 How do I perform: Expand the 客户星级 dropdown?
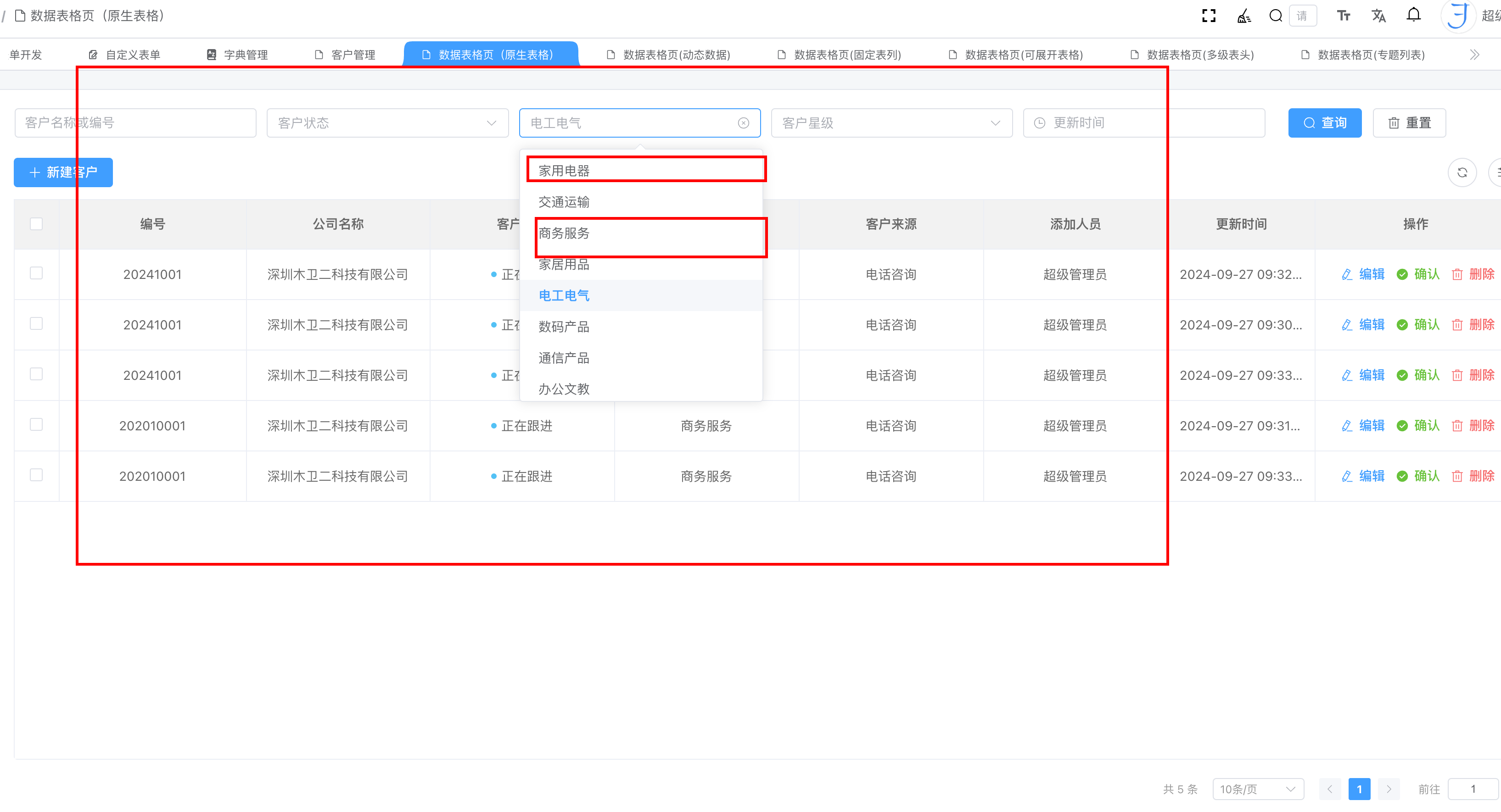click(891, 123)
